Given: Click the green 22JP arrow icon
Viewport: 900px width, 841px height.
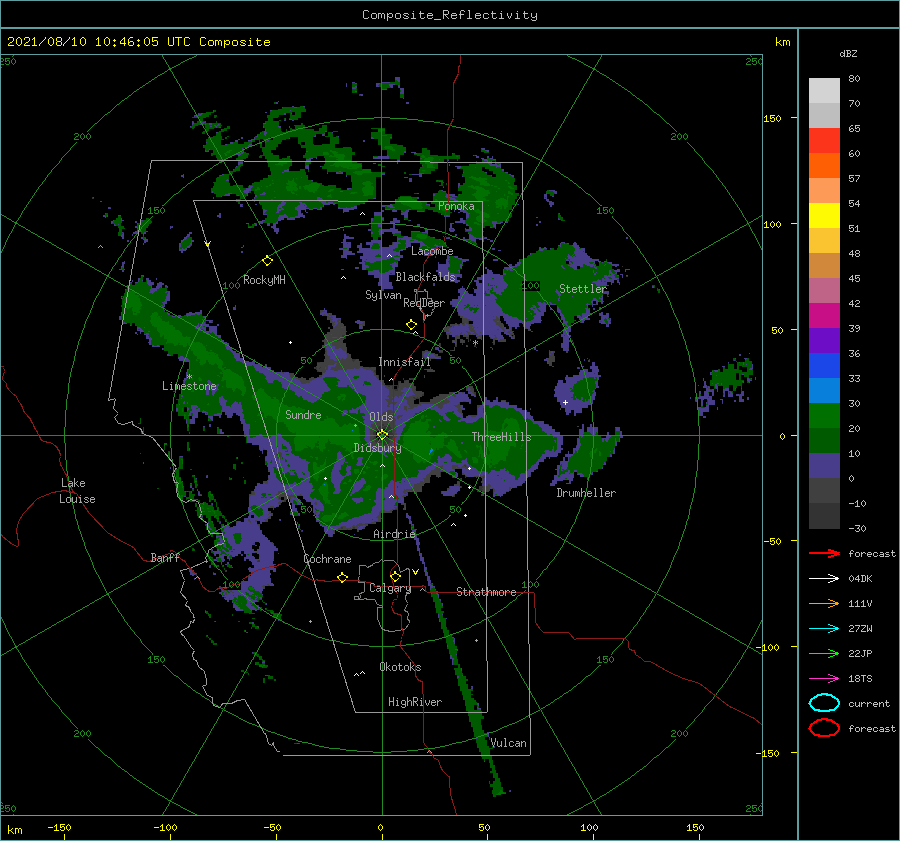Looking at the screenshot, I should coord(824,653).
